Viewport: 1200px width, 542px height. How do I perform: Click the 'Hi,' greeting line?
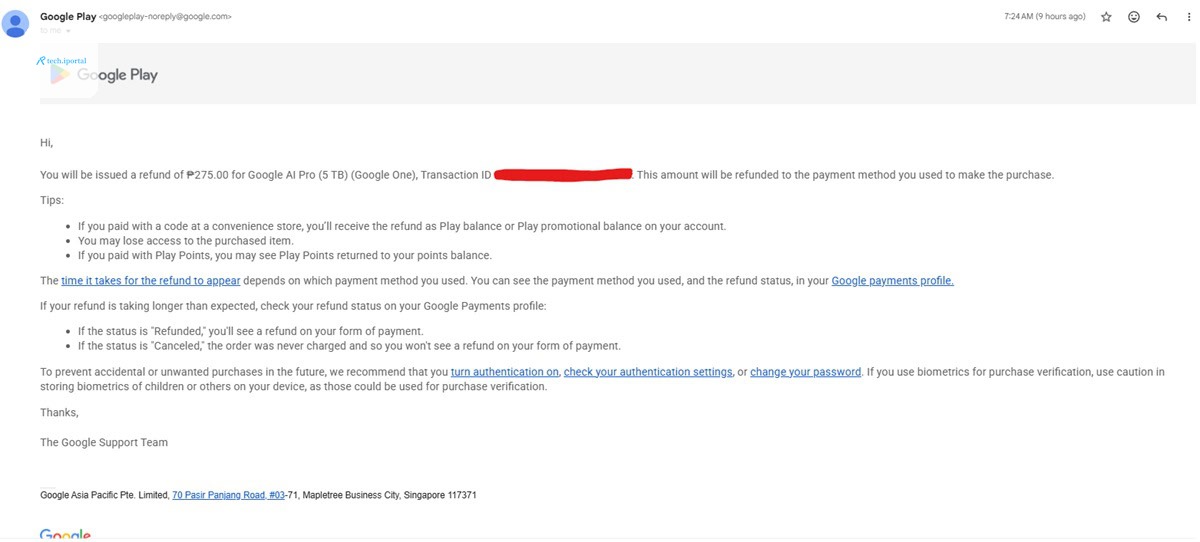[x=46, y=143]
